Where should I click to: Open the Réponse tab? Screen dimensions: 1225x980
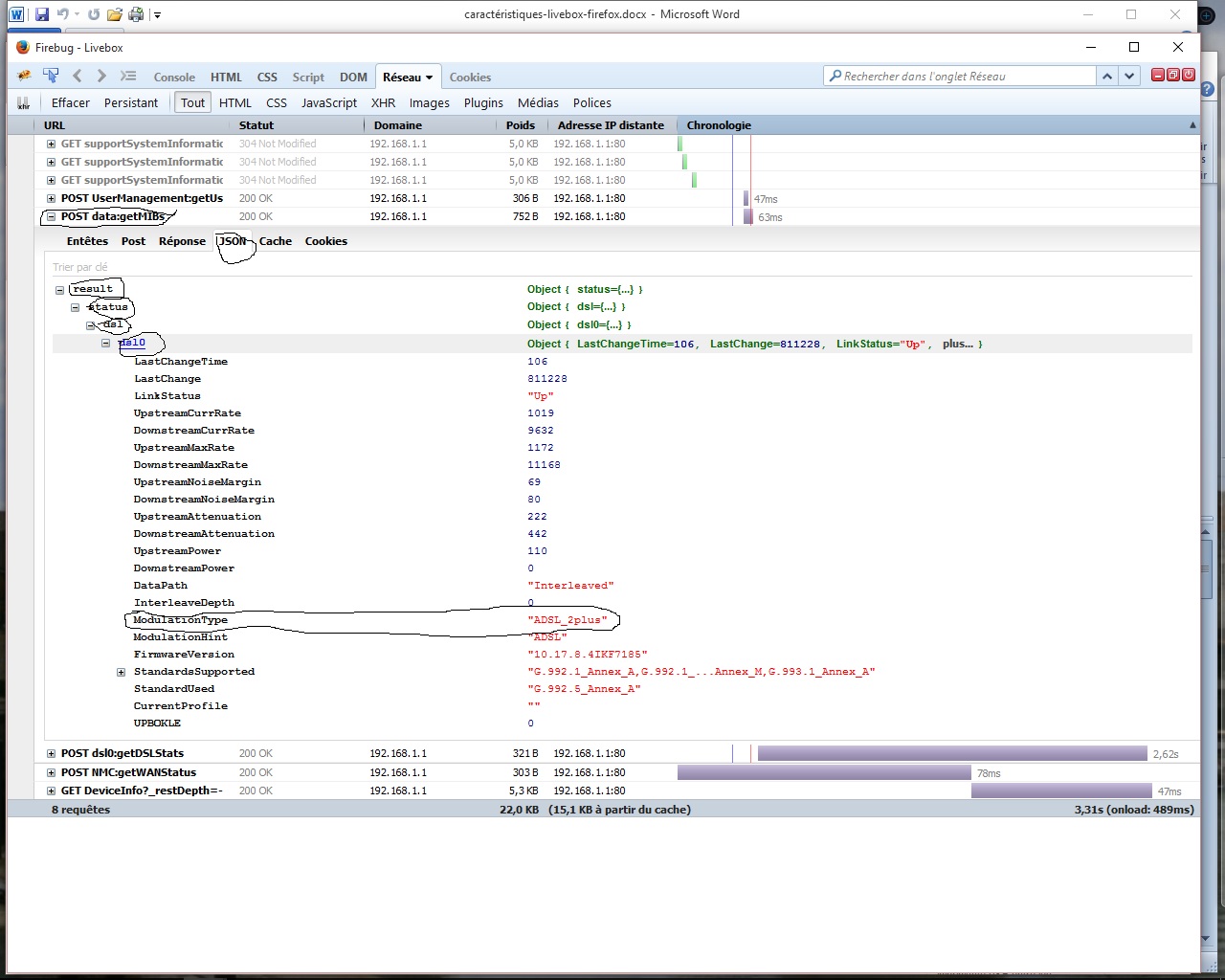pyautogui.click(x=182, y=241)
